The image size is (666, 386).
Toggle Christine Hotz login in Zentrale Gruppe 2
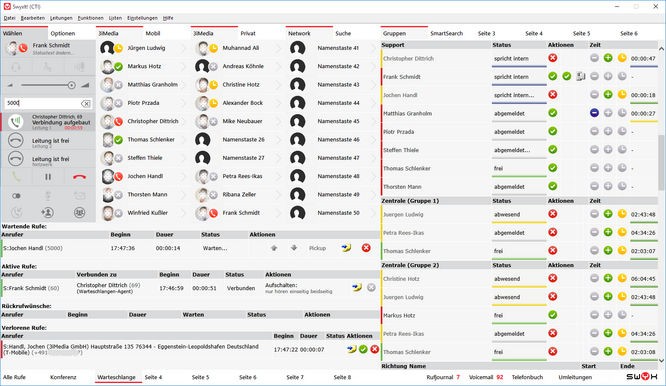(x=553, y=278)
